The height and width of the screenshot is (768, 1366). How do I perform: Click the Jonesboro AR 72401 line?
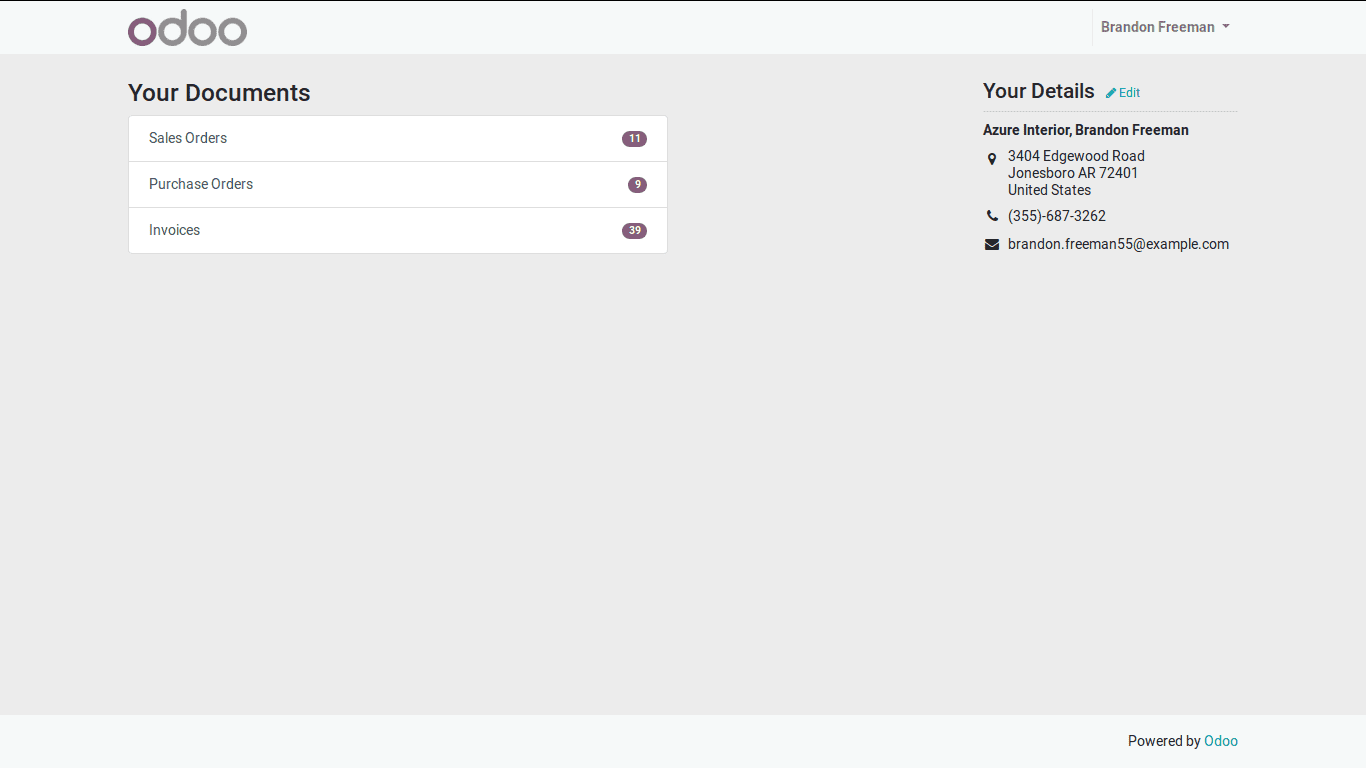1073,173
